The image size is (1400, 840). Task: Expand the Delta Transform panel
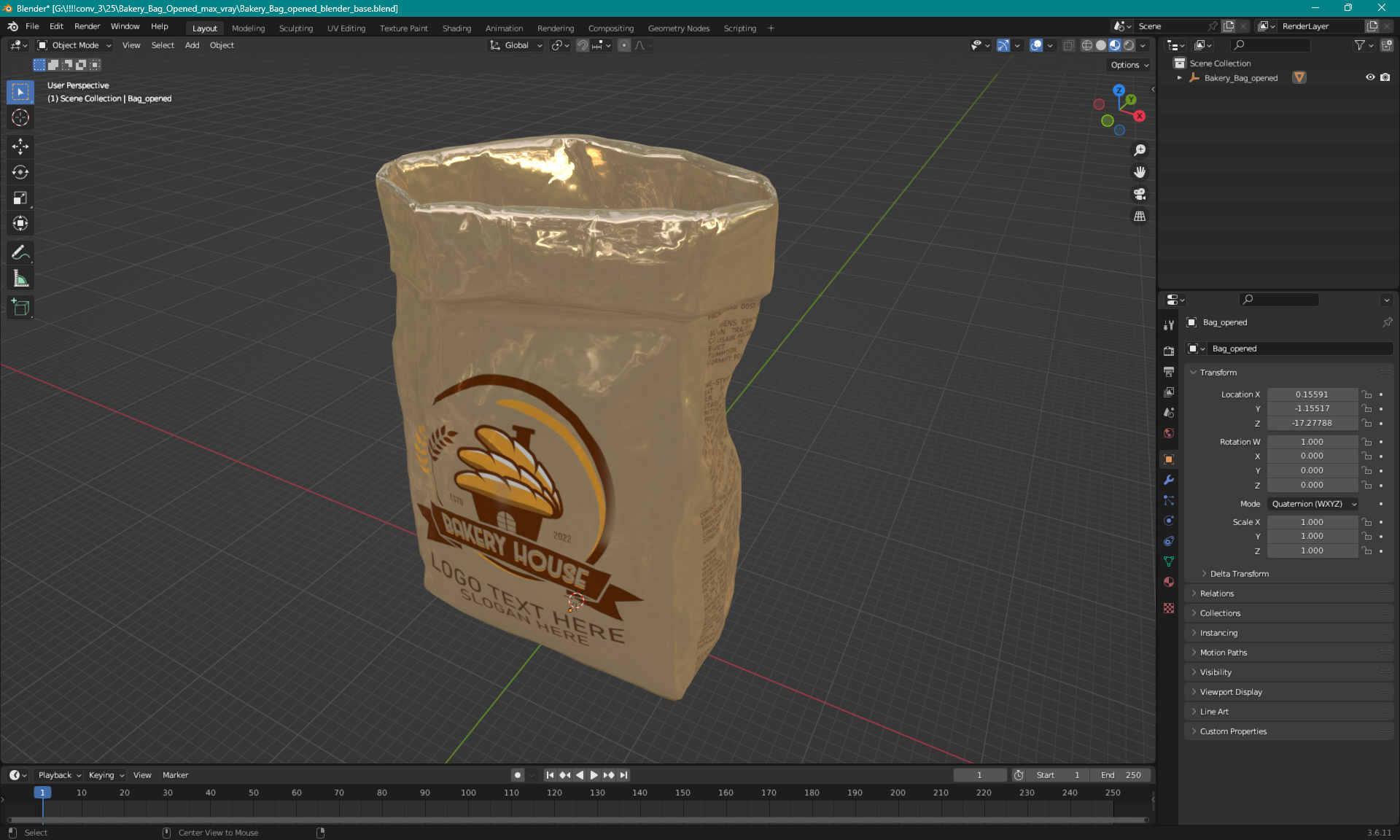coord(1239,574)
